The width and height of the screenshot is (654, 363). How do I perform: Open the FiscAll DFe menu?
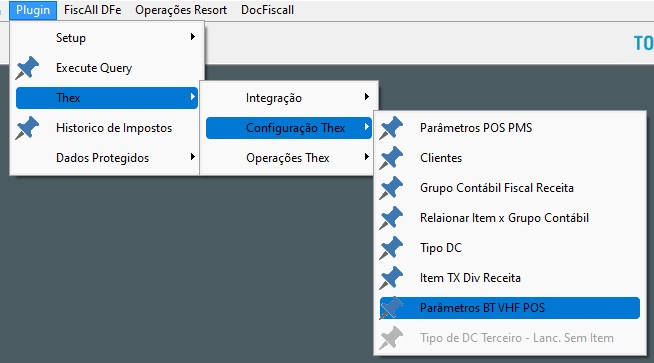click(x=93, y=10)
